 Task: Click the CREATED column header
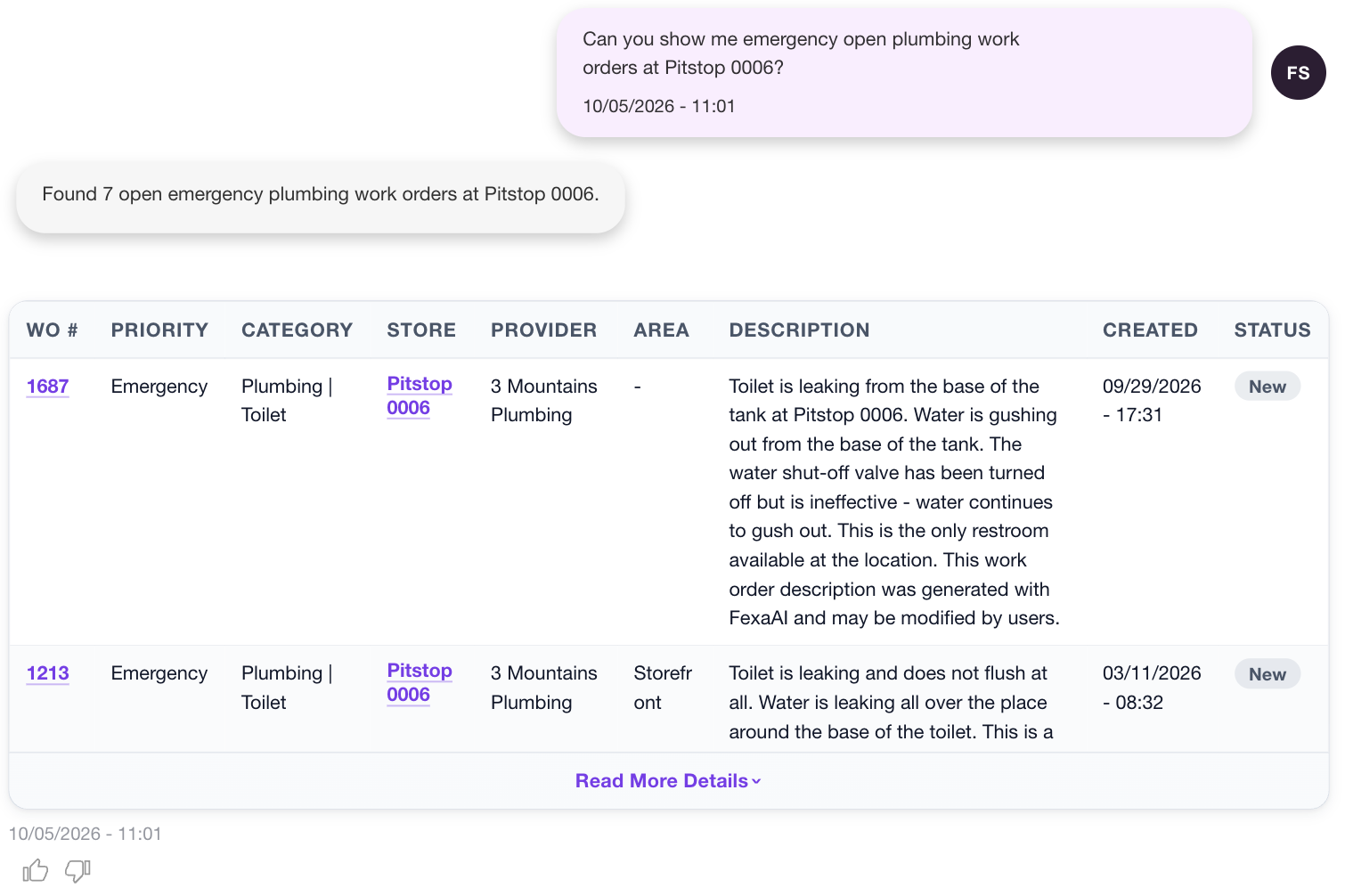(x=1150, y=330)
